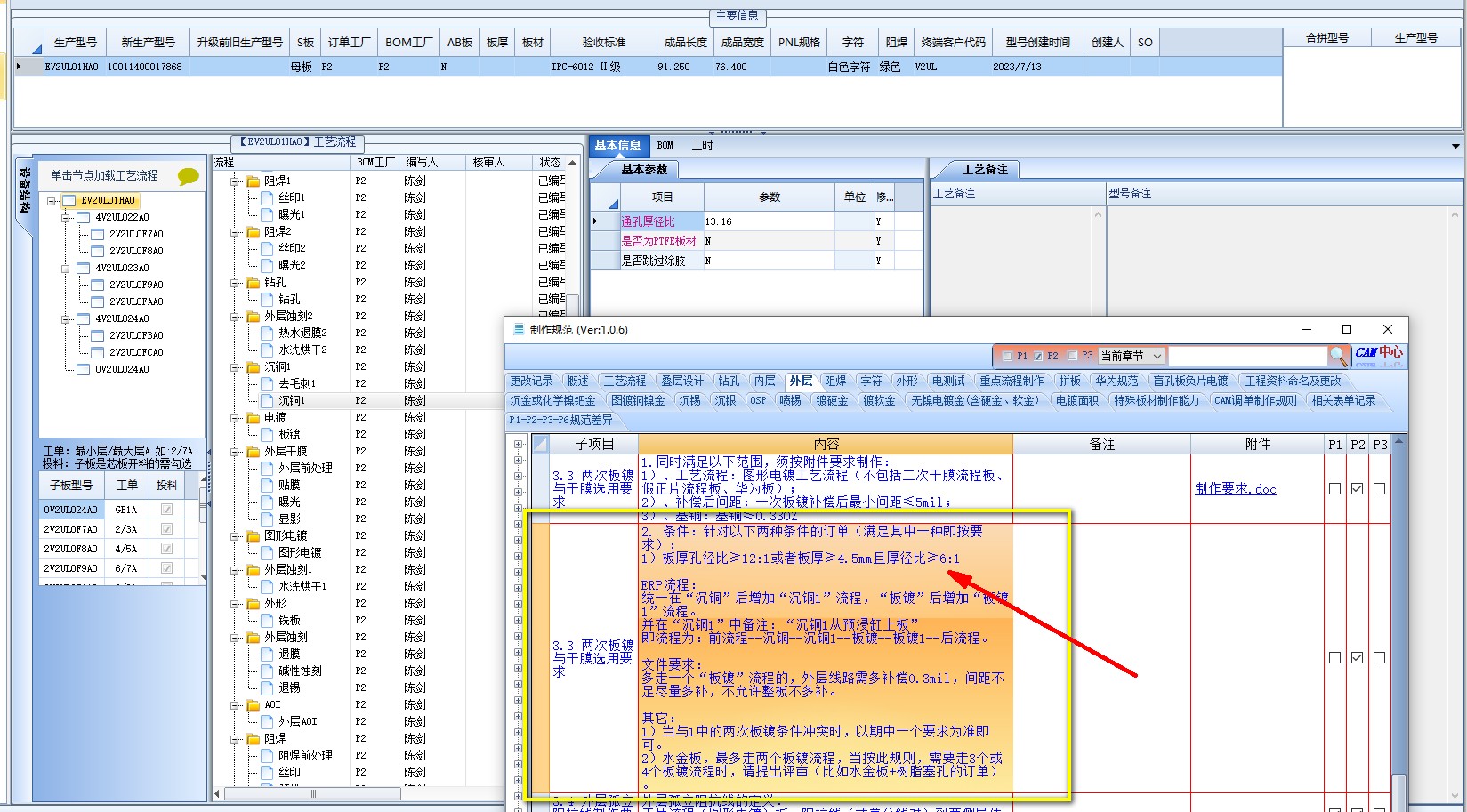Open the 沉金或化学镍钯金 tab
The width and height of the screenshot is (1467, 812).
[x=552, y=400]
